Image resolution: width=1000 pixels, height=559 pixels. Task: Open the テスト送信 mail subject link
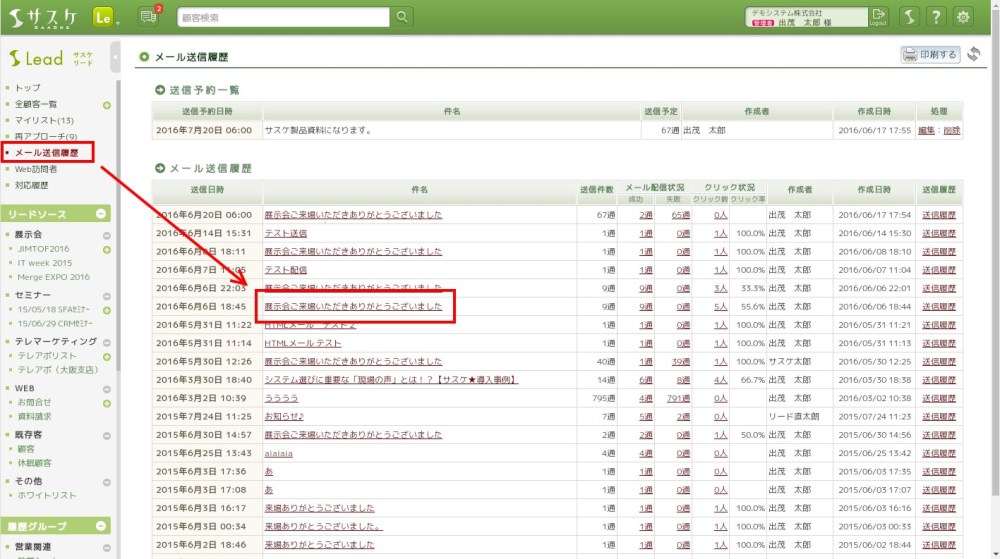click(x=285, y=233)
